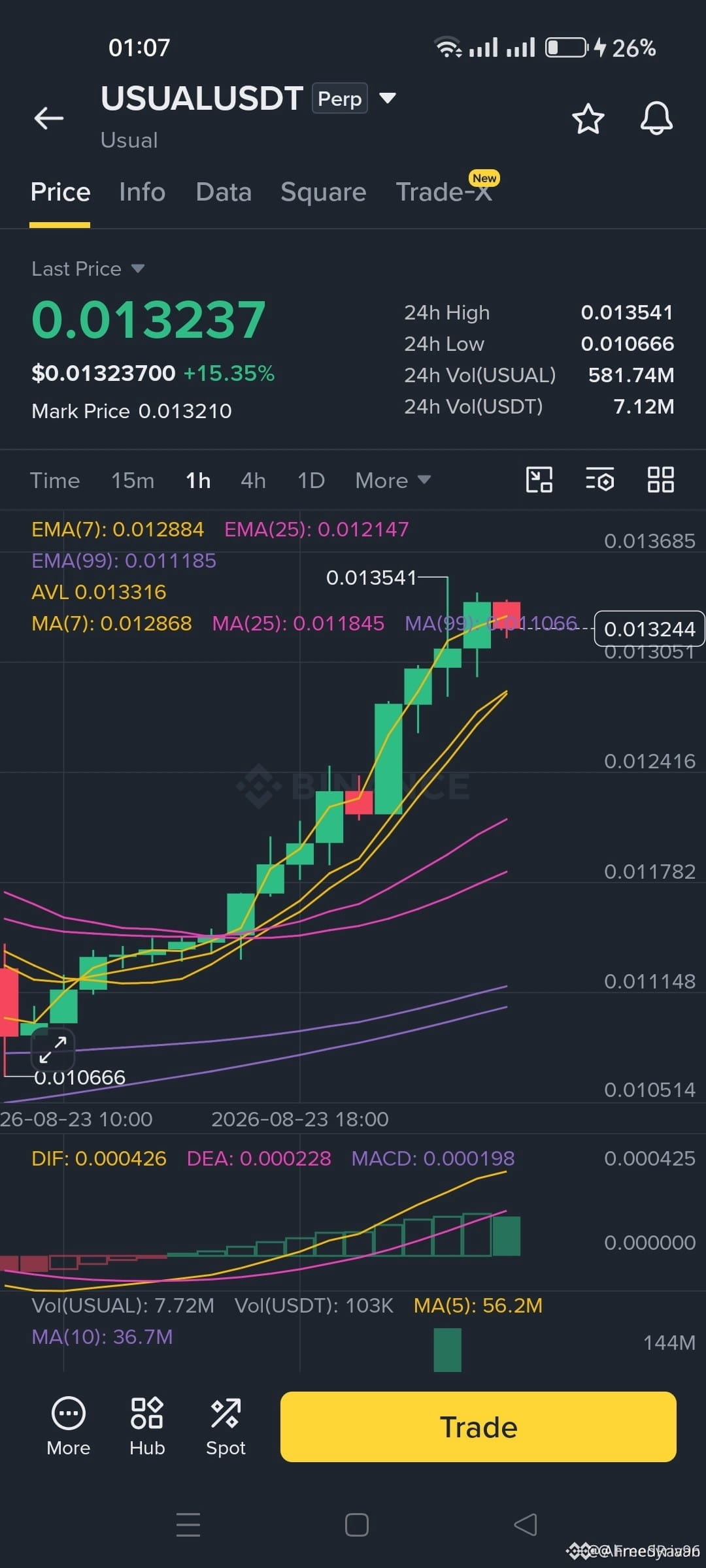Tap the EMA(99): 0.011185 indicator label
Viewport: 706px width, 1568px height.
click(124, 561)
